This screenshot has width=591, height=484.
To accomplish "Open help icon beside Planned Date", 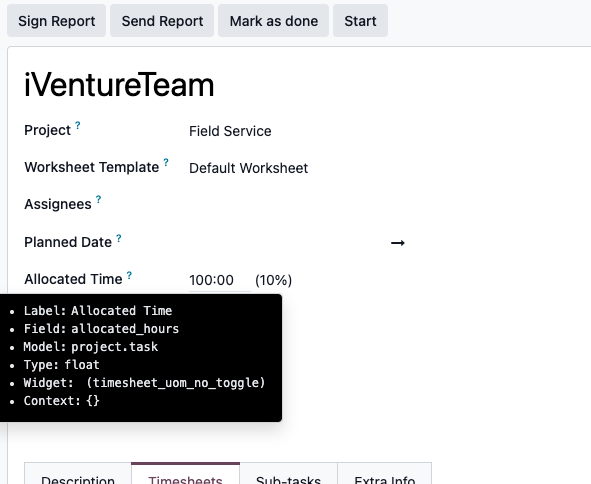I will [119, 238].
